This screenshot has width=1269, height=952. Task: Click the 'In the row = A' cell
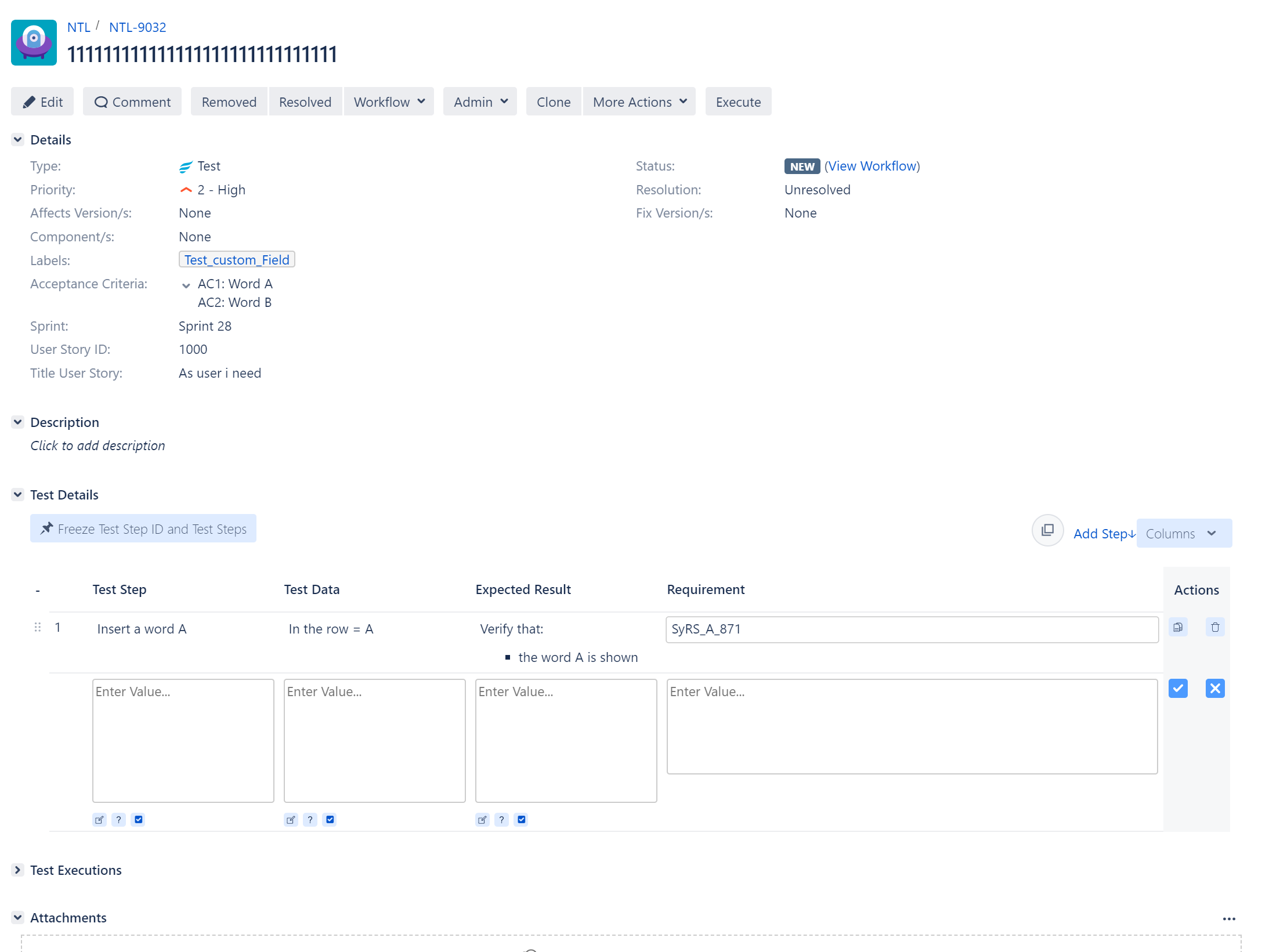pyautogui.click(x=331, y=629)
